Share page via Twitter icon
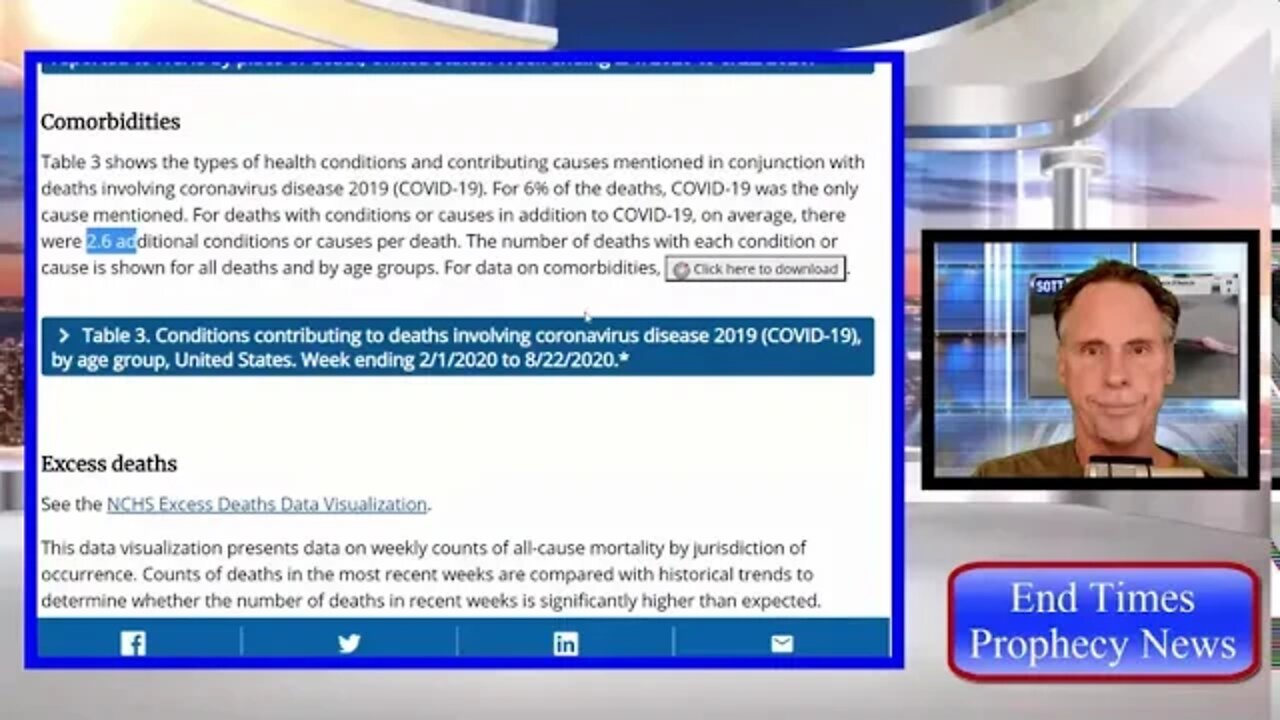The height and width of the screenshot is (720, 1280). pyautogui.click(x=349, y=643)
